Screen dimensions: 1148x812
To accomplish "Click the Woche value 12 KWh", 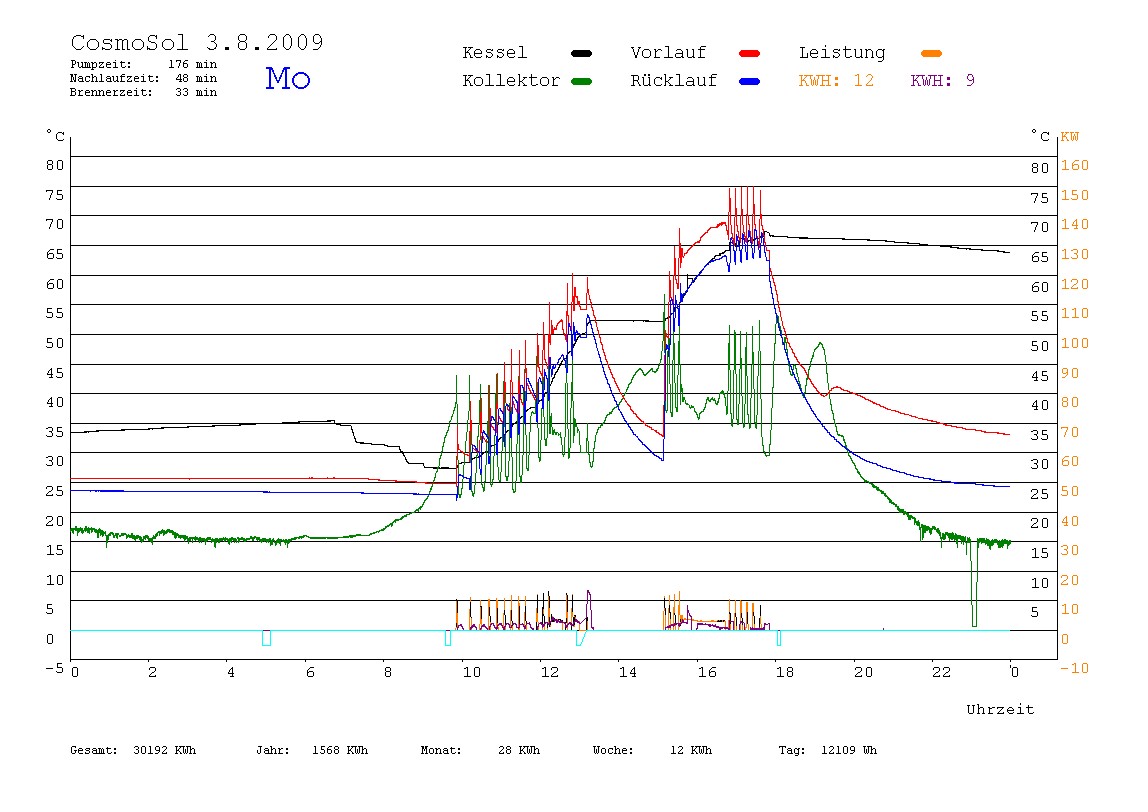I will tap(690, 750).
